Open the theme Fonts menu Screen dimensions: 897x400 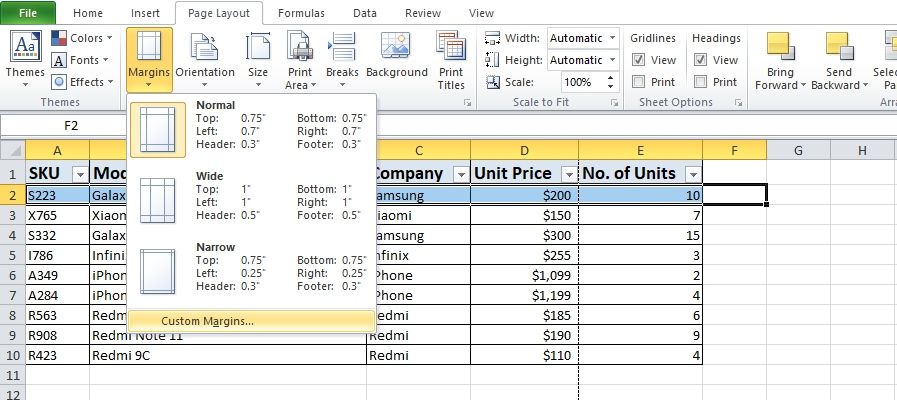81,60
